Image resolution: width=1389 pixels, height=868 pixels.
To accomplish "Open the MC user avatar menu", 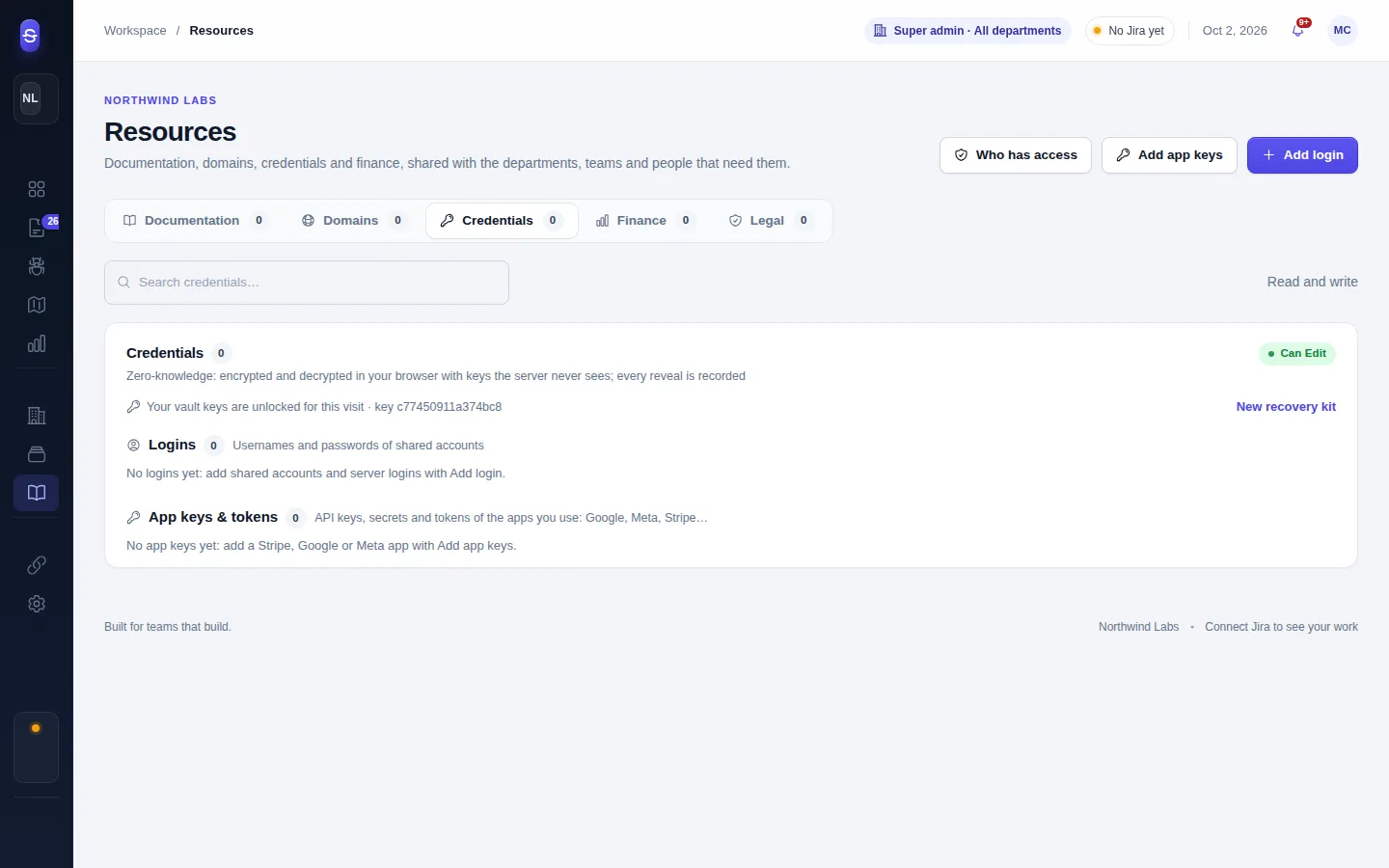I will click(x=1343, y=31).
